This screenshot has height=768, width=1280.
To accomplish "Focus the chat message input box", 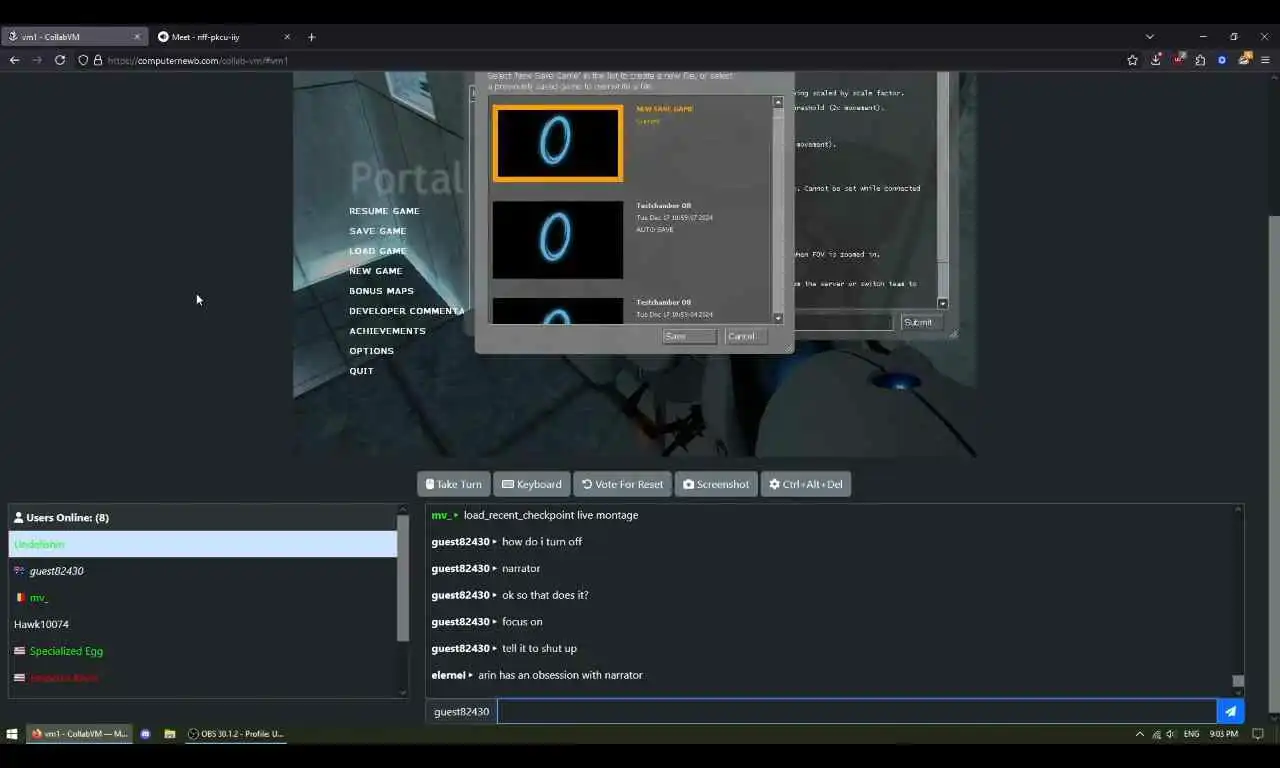I will 857,711.
